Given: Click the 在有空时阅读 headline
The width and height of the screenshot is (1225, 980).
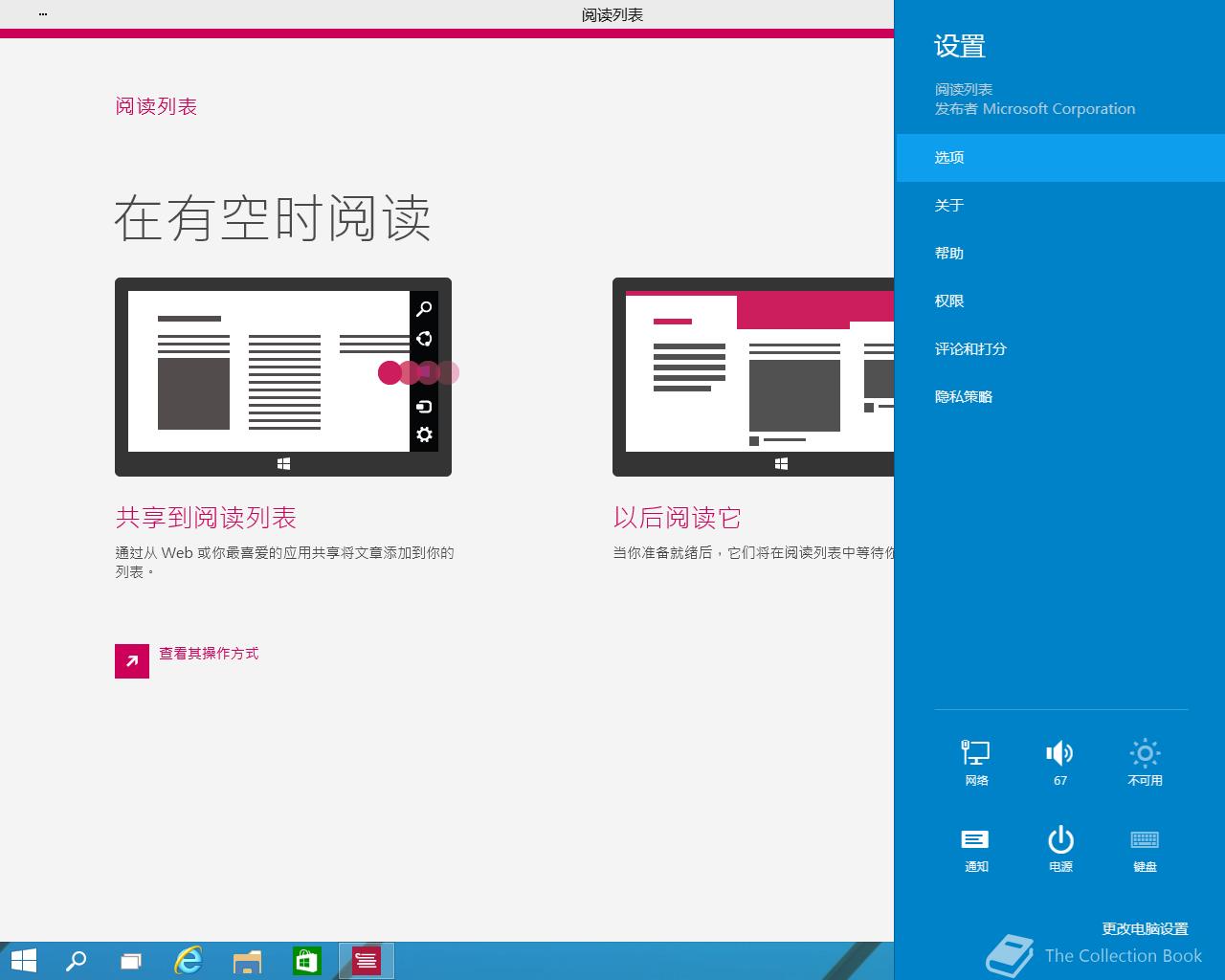Looking at the screenshot, I should pyautogui.click(x=273, y=218).
